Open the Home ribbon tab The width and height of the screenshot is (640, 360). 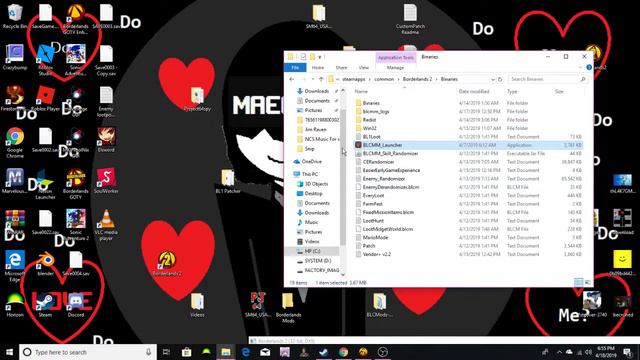318,67
